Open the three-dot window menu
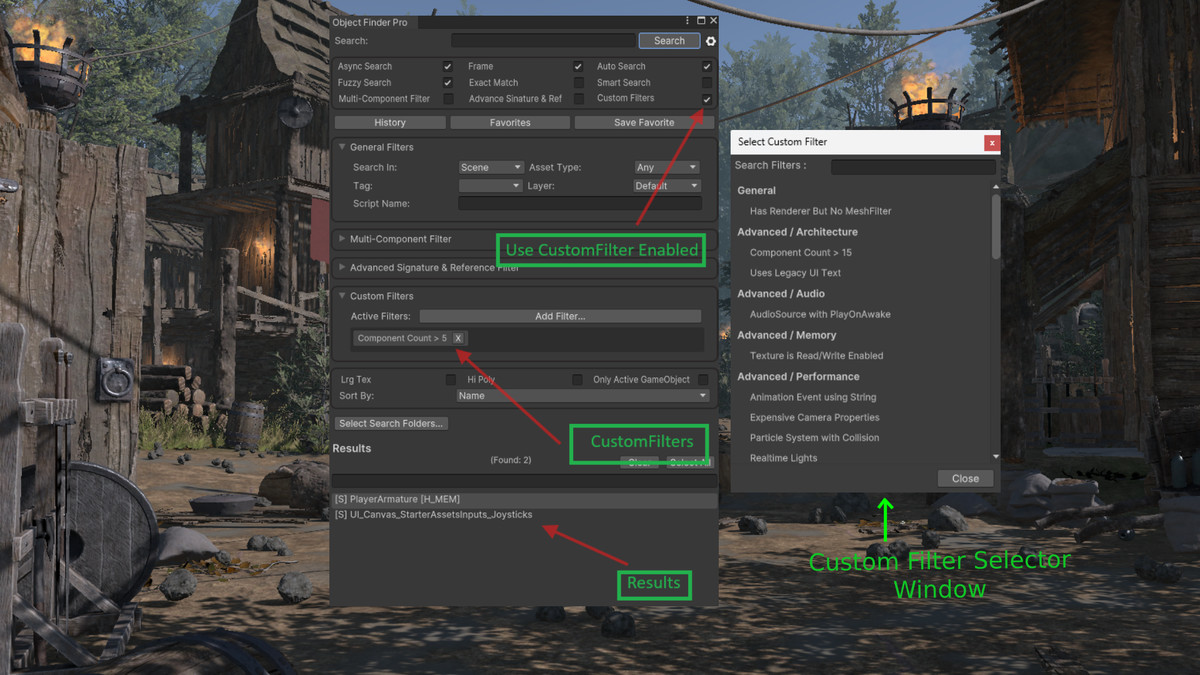 coord(687,20)
